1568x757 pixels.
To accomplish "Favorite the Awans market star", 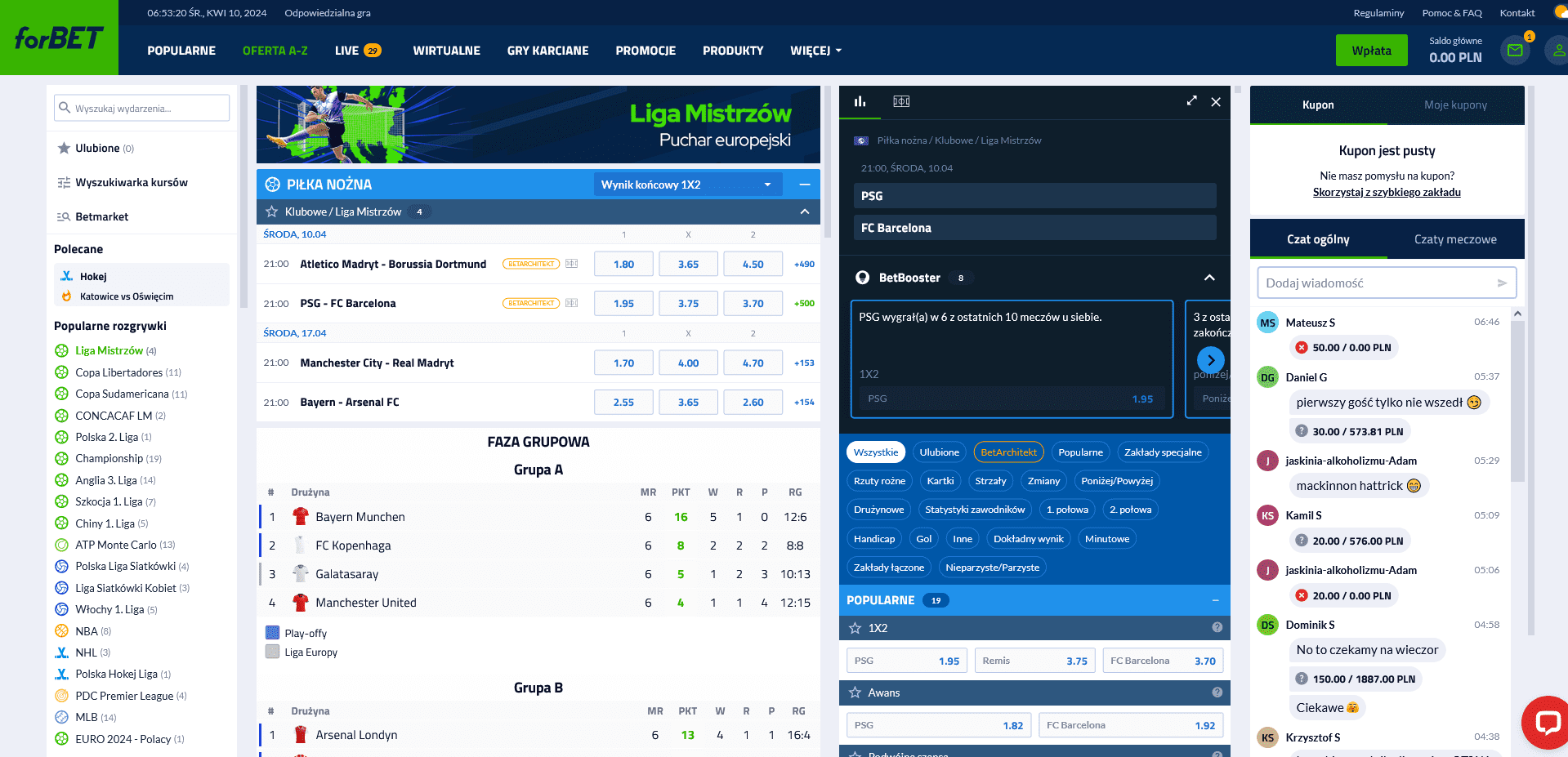I will tap(855, 692).
